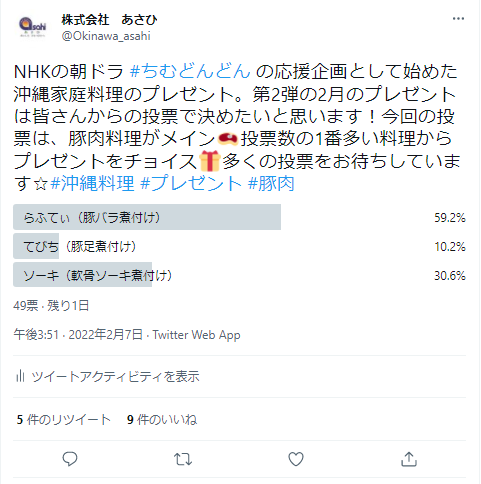Select the らふてぃ poll option bar
This screenshot has width=481, height=484.
pyautogui.click(x=239, y=217)
